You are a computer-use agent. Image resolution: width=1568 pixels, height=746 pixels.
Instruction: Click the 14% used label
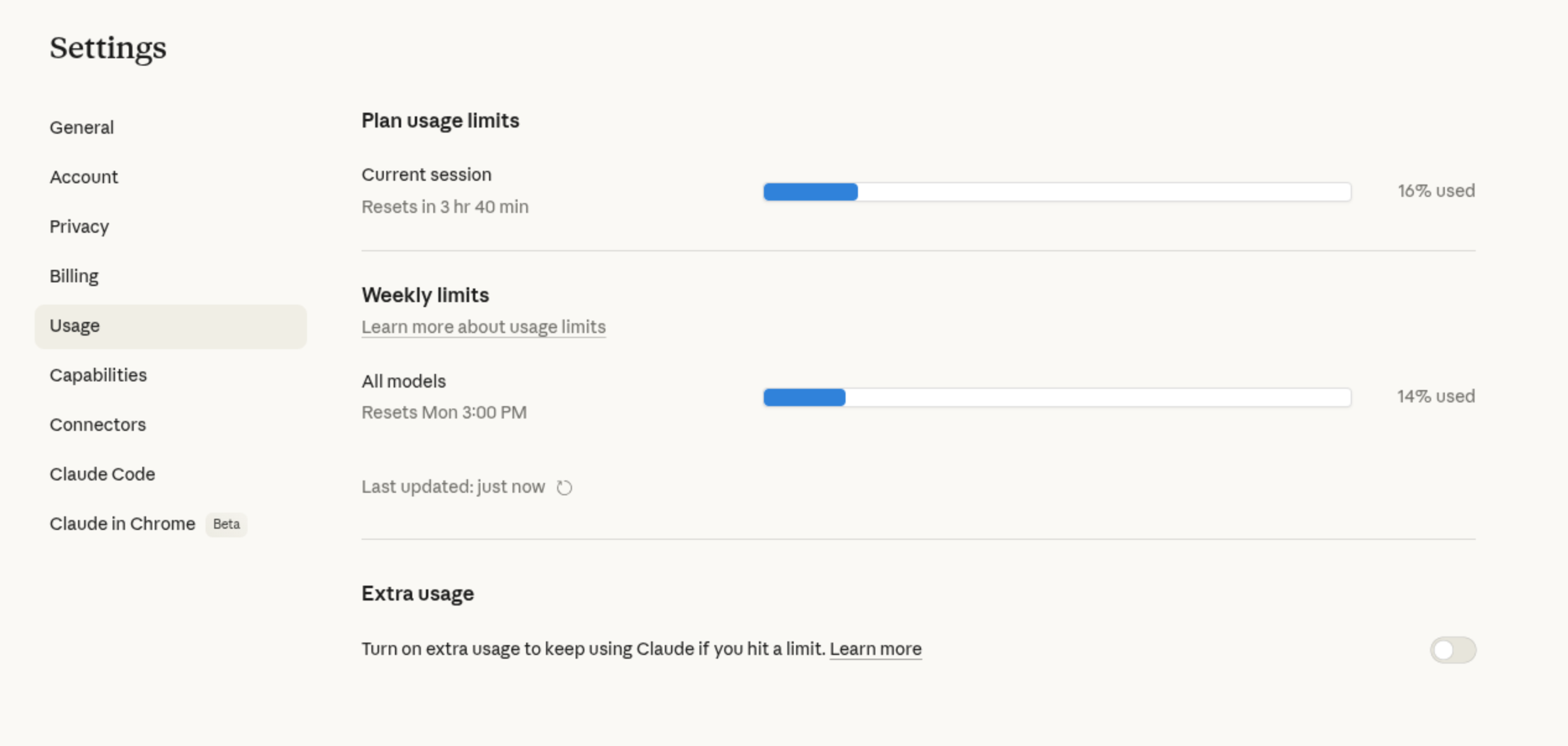pos(1436,396)
